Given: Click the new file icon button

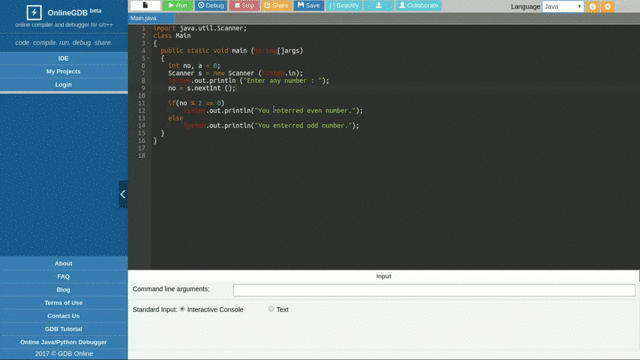Looking at the screenshot, I should pos(145,5).
